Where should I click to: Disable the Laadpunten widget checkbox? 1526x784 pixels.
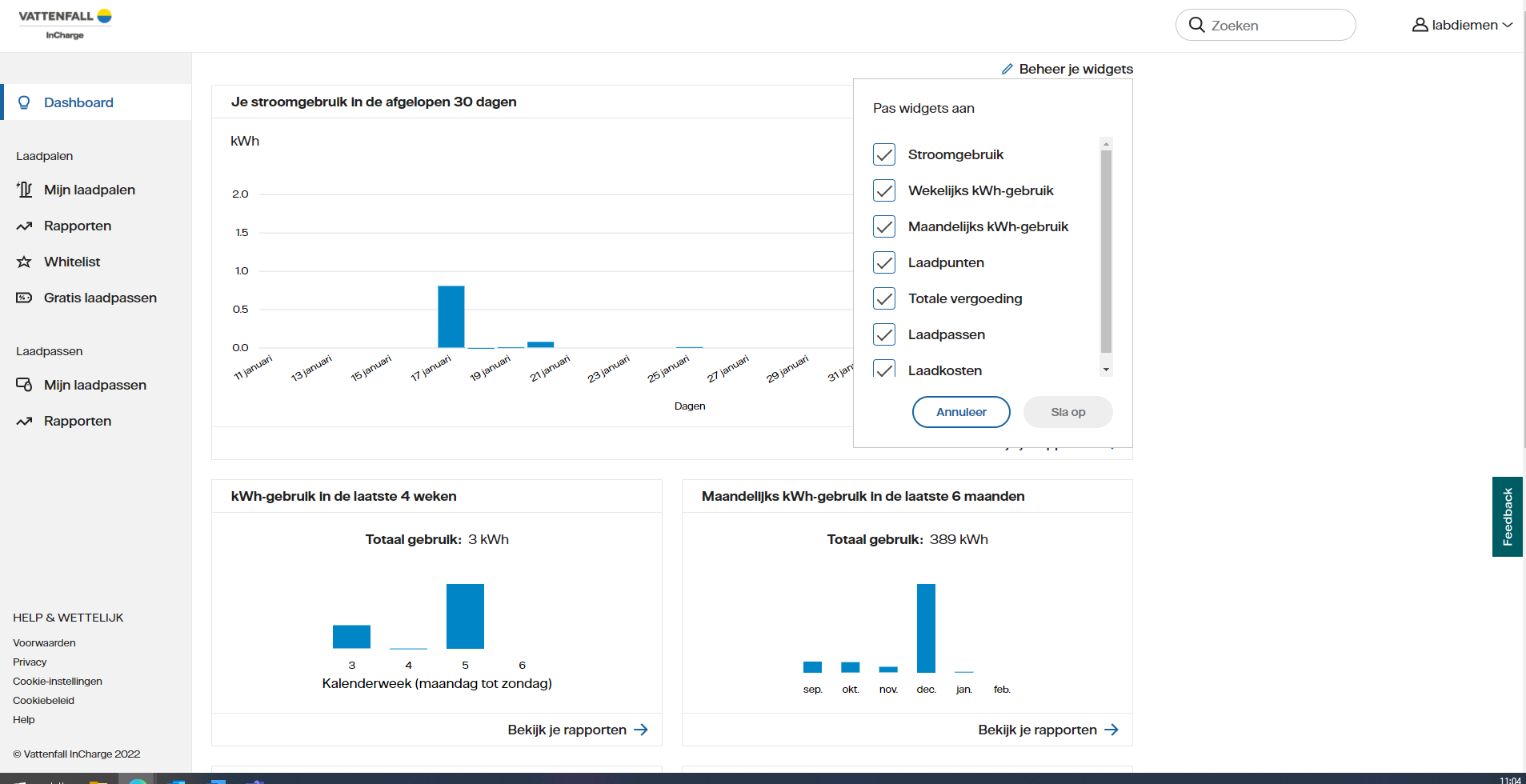tap(884, 262)
